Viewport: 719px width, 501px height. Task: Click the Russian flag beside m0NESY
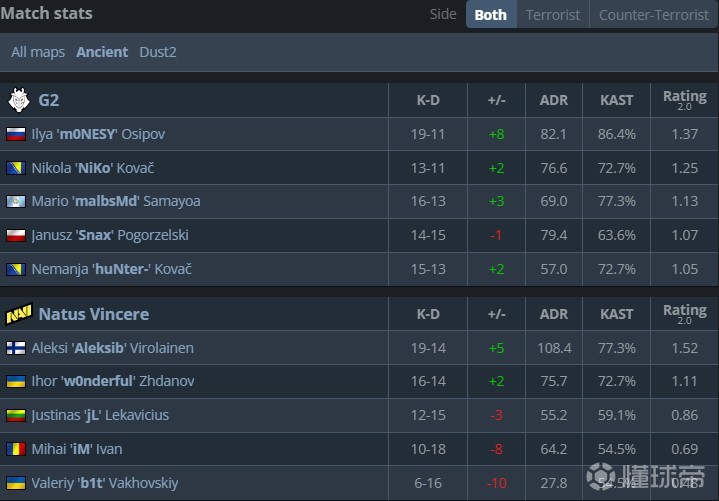click(x=16, y=134)
